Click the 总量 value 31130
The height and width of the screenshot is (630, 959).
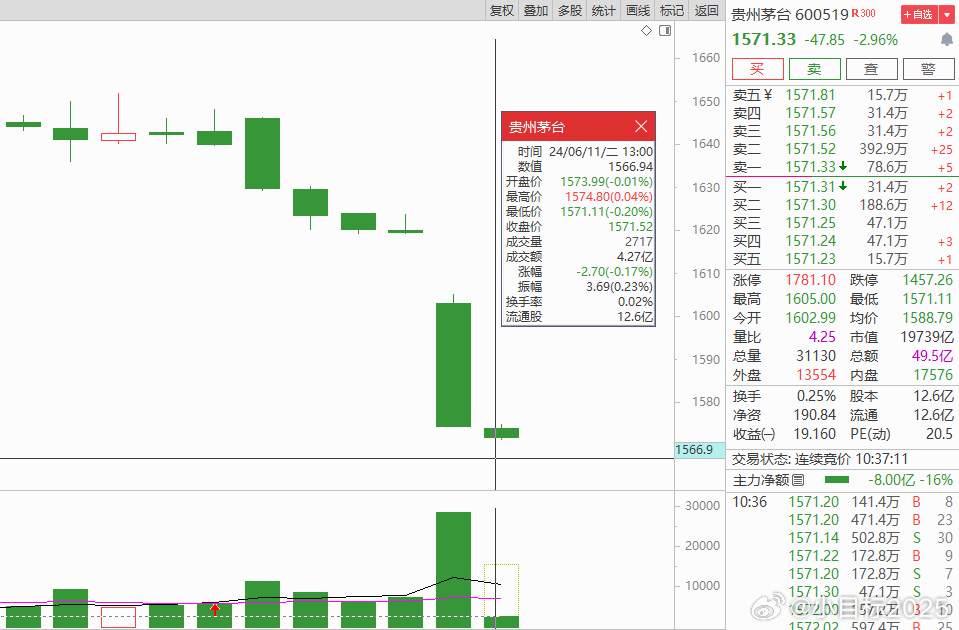click(816, 356)
